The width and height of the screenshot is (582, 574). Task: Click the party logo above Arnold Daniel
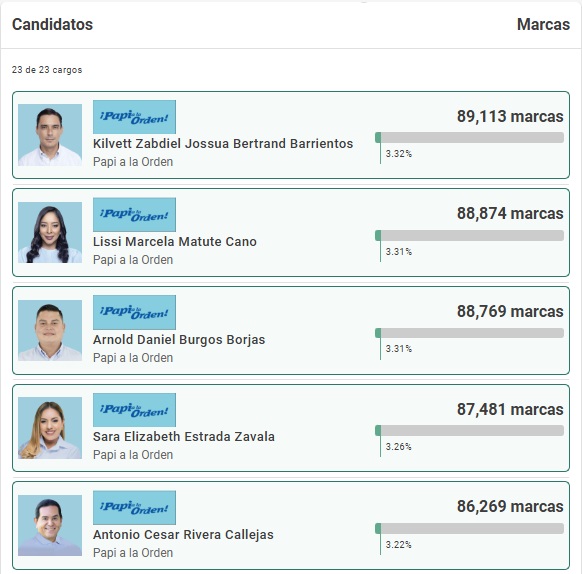tap(134, 312)
